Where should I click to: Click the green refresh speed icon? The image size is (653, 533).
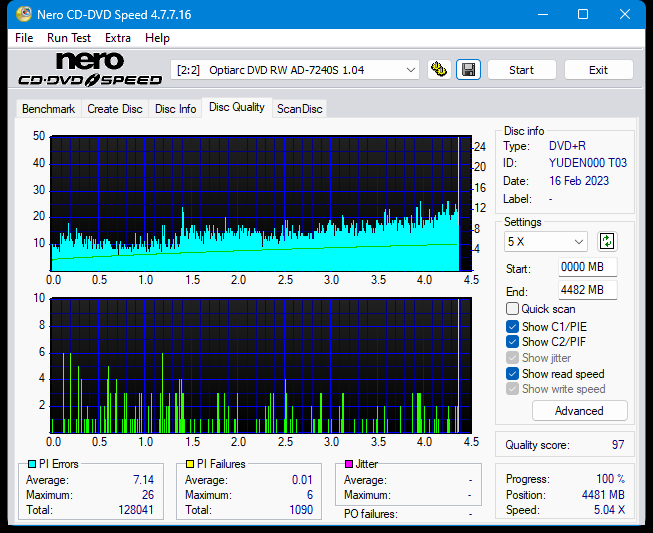(x=607, y=242)
